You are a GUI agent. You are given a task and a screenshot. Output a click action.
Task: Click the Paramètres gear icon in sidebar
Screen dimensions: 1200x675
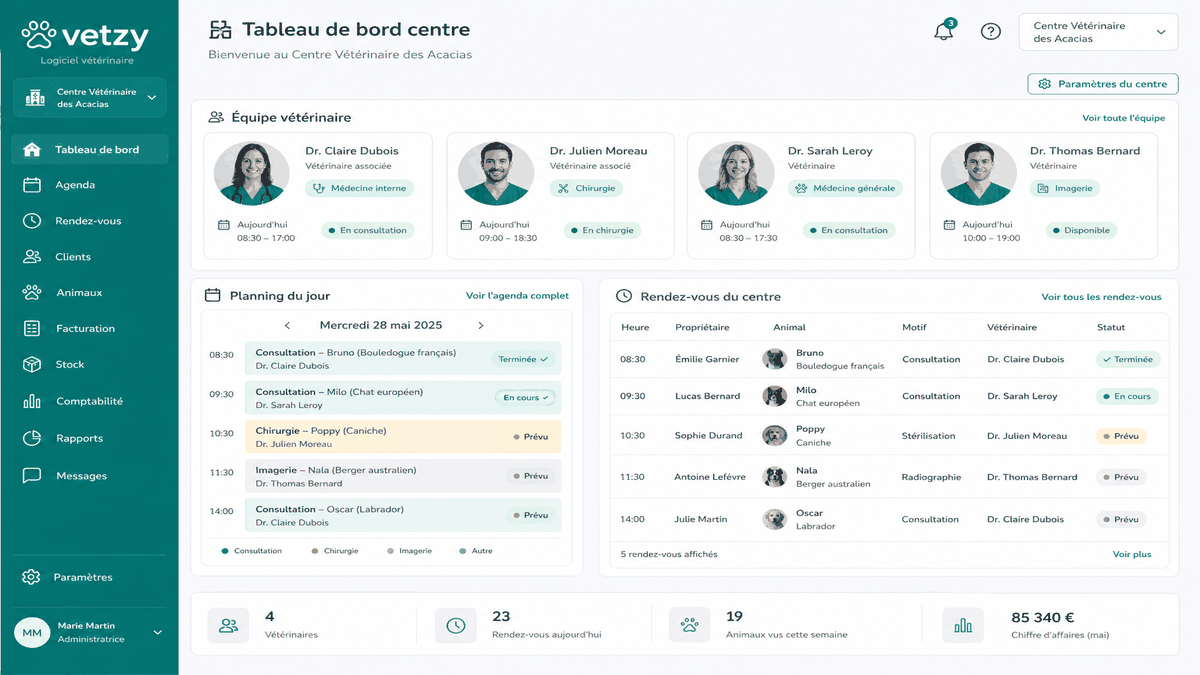coord(32,577)
